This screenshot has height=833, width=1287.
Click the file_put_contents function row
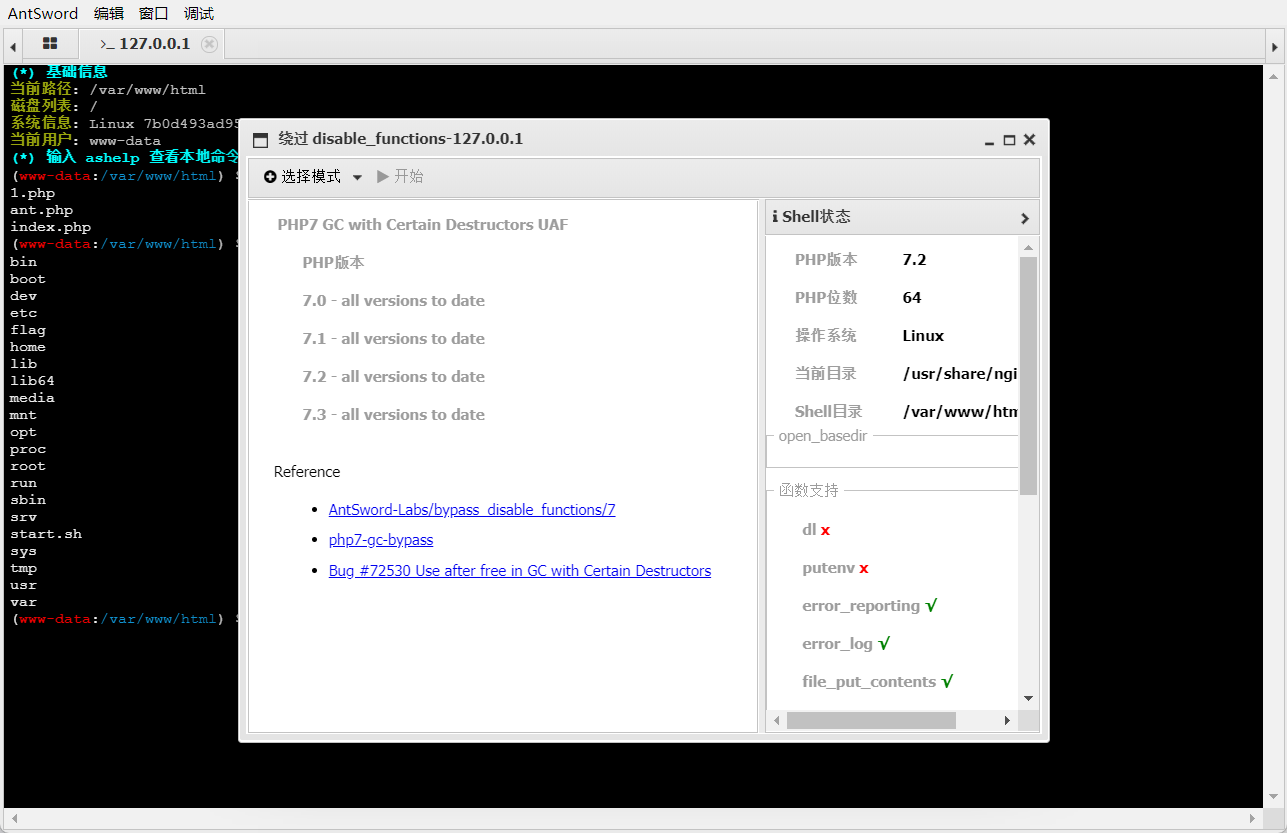pyautogui.click(x=878, y=682)
